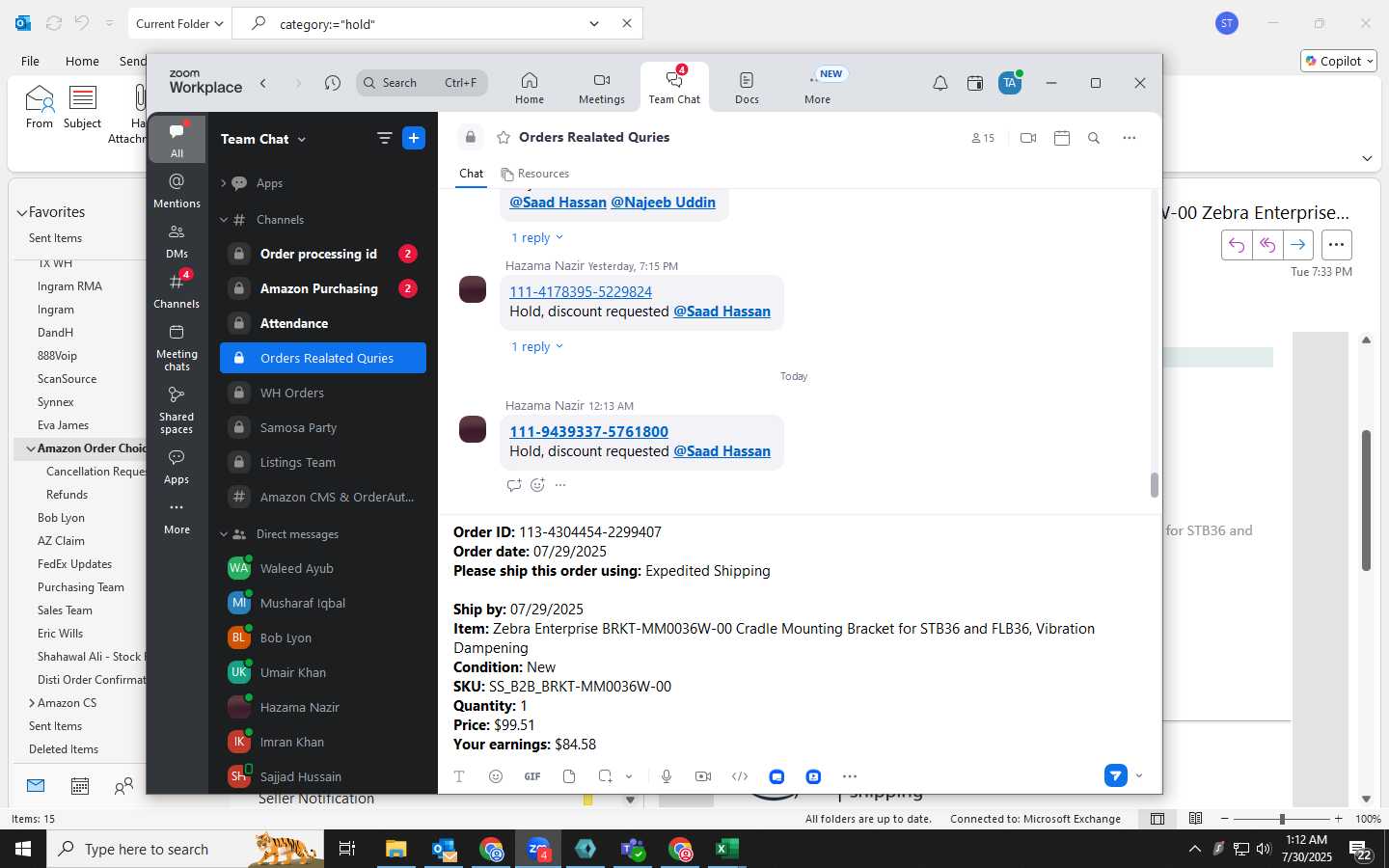The height and width of the screenshot is (868, 1389).
Task: Switch to Resources tab in channel
Action: [535, 174]
